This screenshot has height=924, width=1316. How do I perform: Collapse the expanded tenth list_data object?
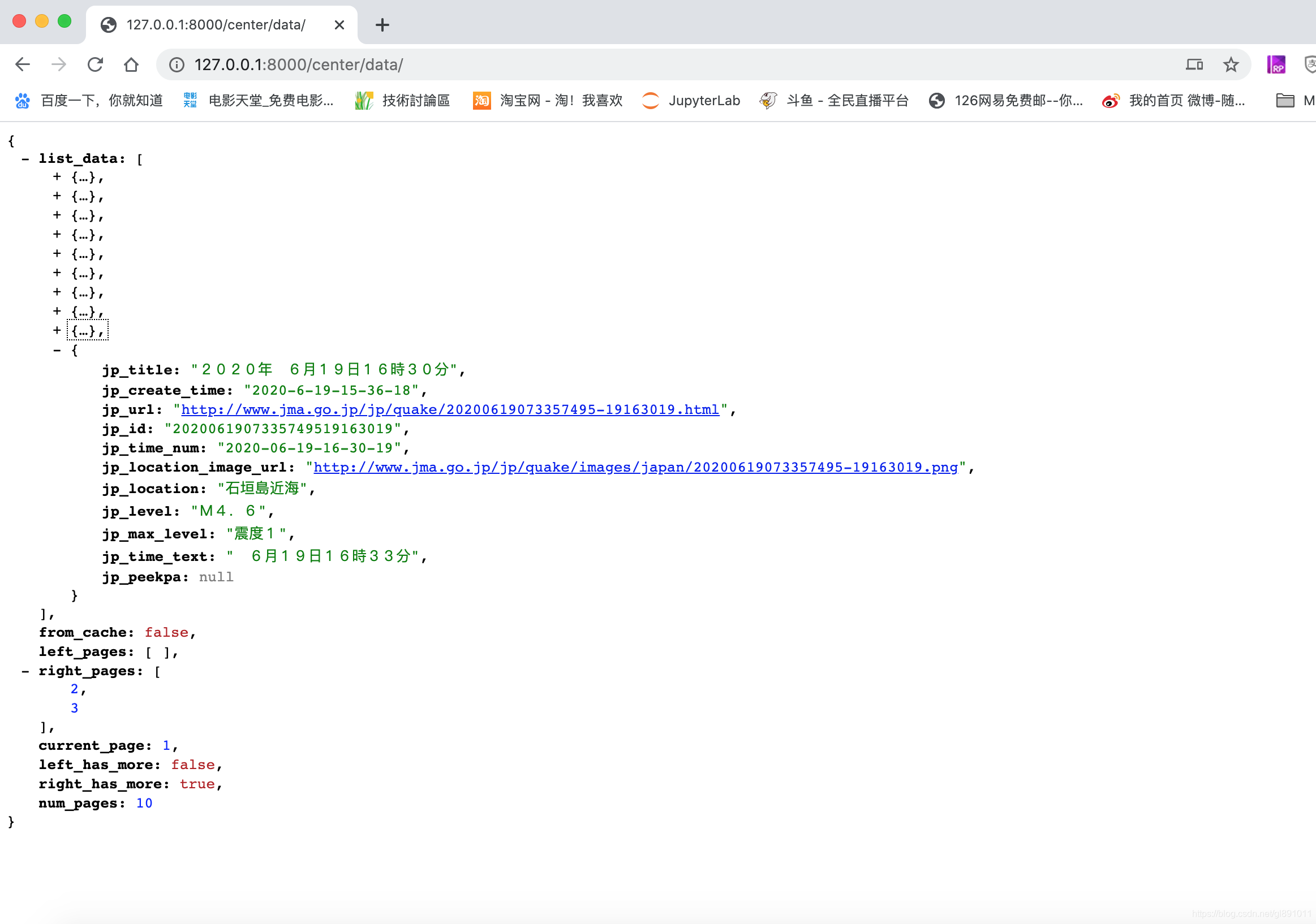(x=57, y=350)
